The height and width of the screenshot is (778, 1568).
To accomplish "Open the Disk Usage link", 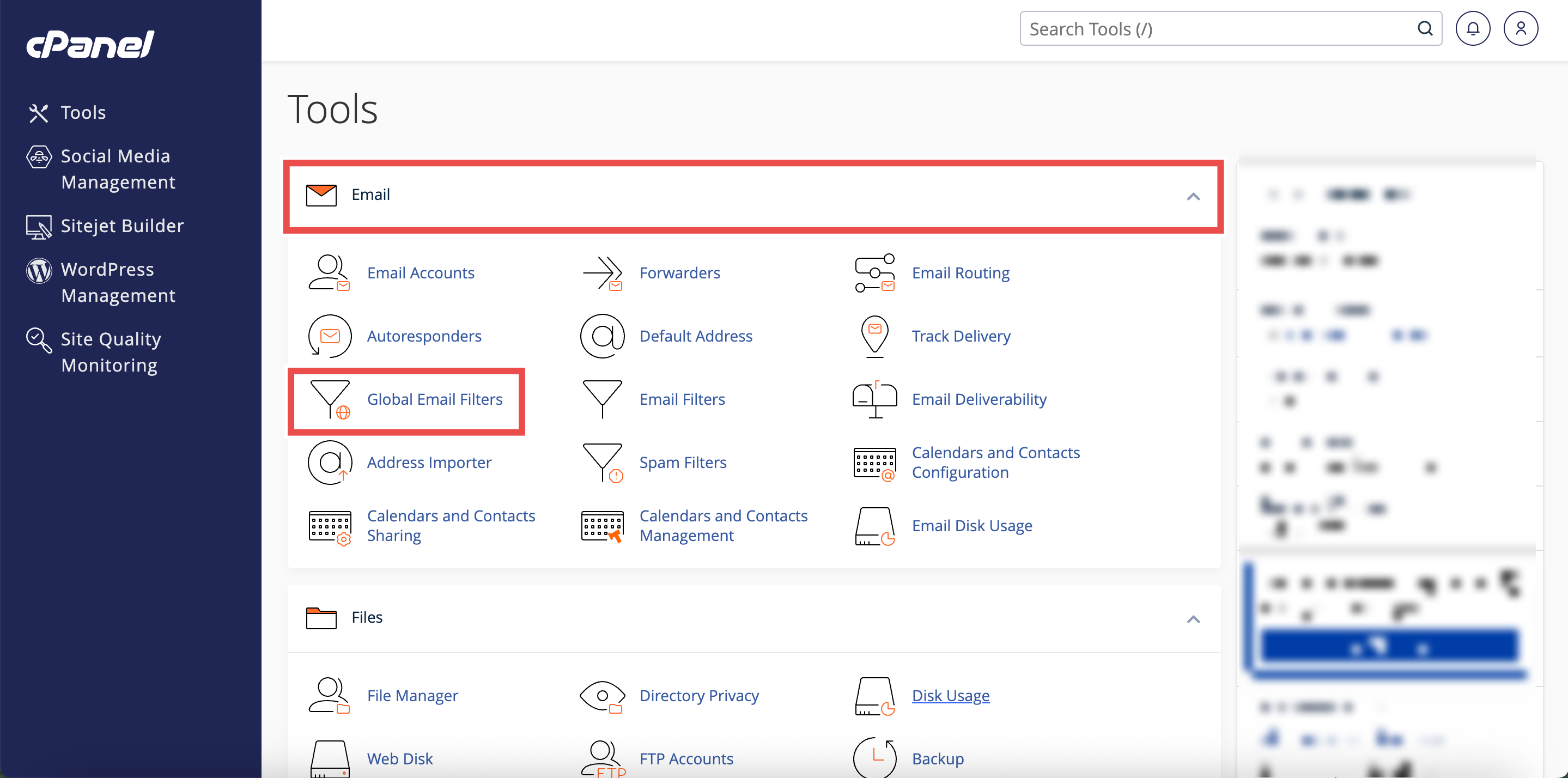I will [x=950, y=695].
